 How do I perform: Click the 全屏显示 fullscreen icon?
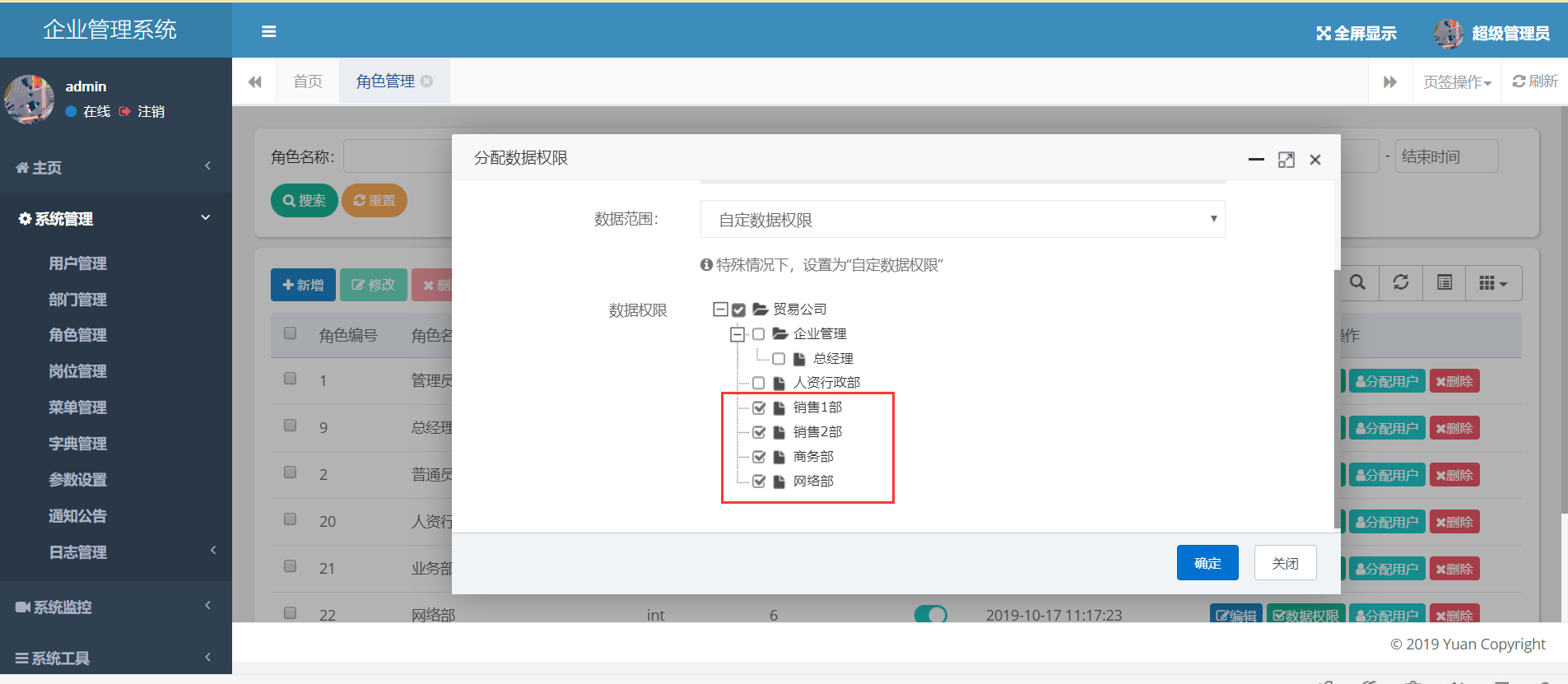click(x=1323, y=33)
